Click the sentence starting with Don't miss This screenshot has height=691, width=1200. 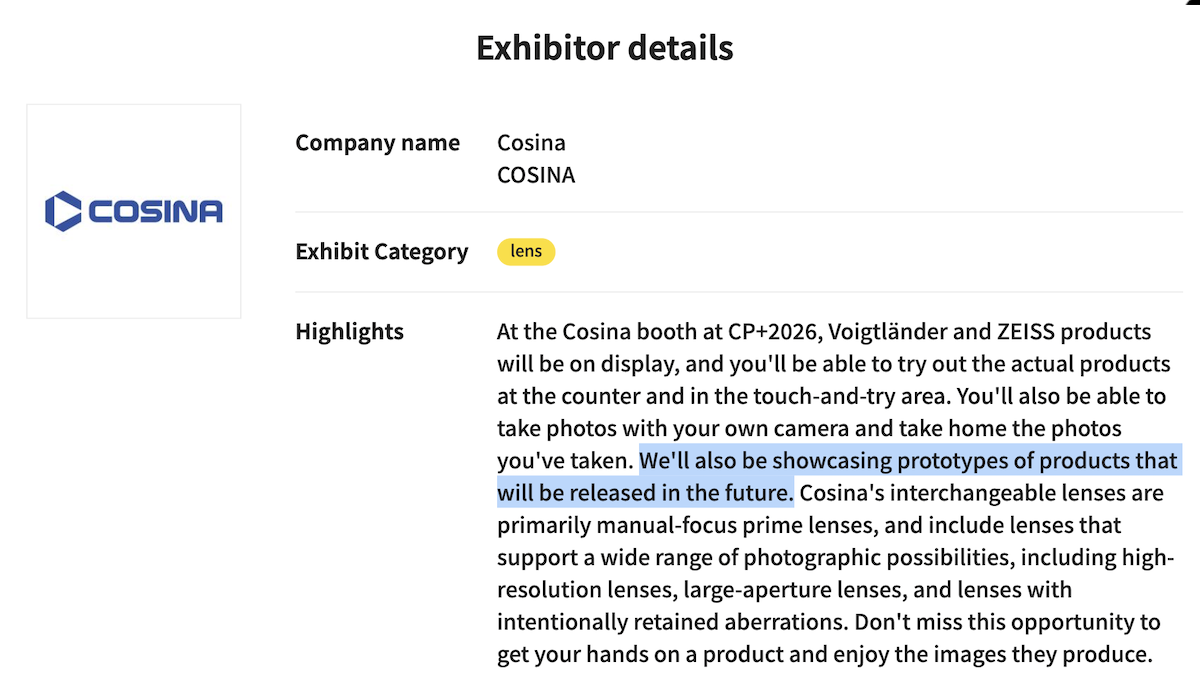[x=1006, y=622]
